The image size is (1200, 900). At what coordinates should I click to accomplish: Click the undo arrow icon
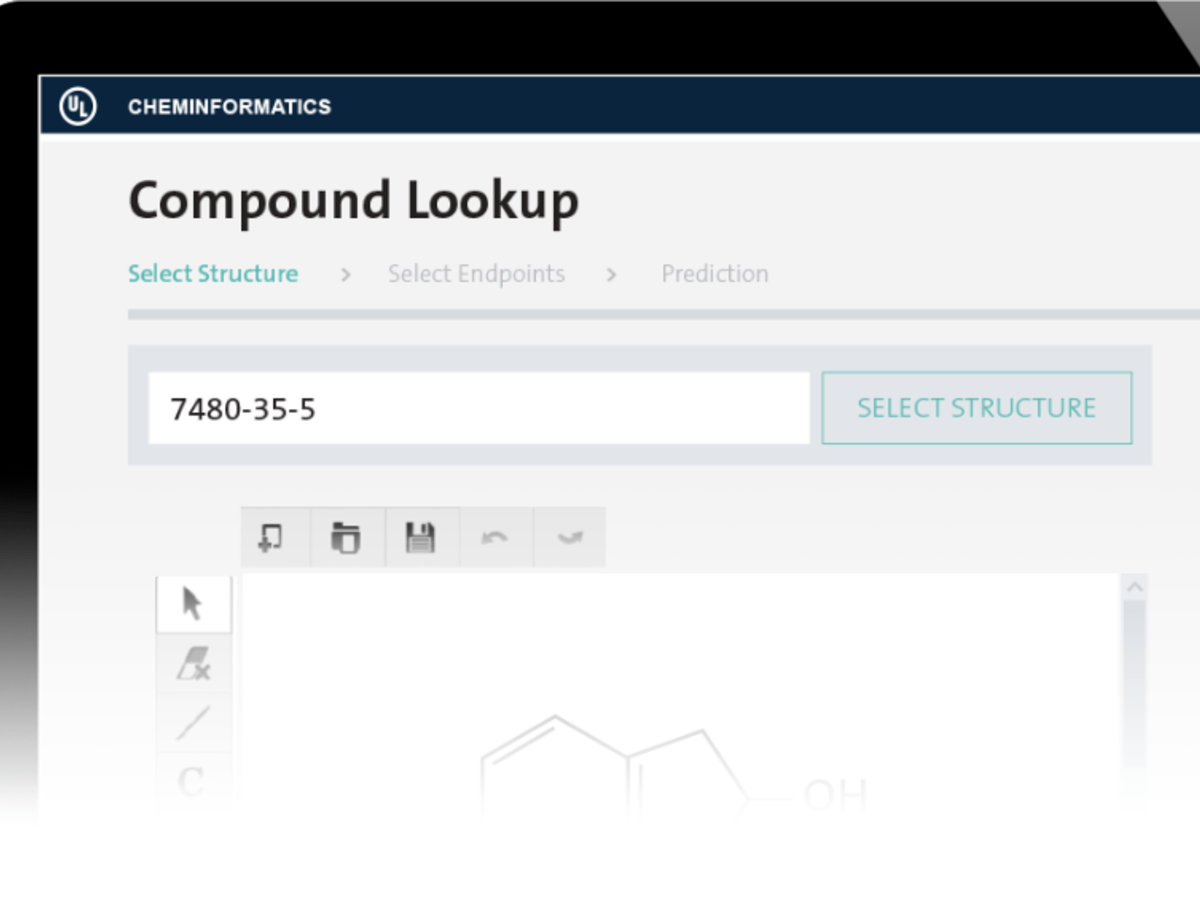tap(494, 537)
